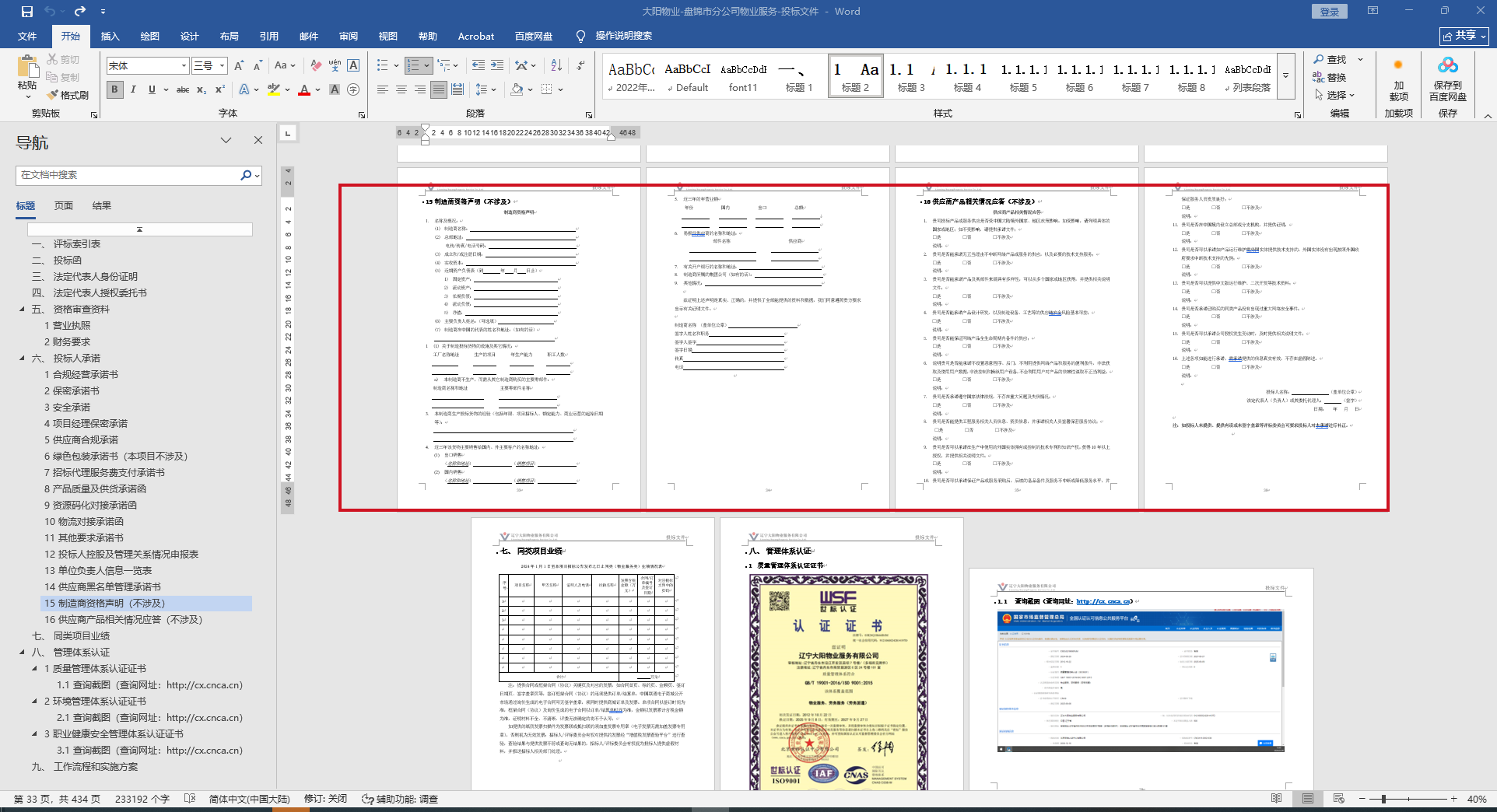Open the 选择 selection dropdown
This screenshot has width=1497, height=812.
click(x=1335, y=95)
